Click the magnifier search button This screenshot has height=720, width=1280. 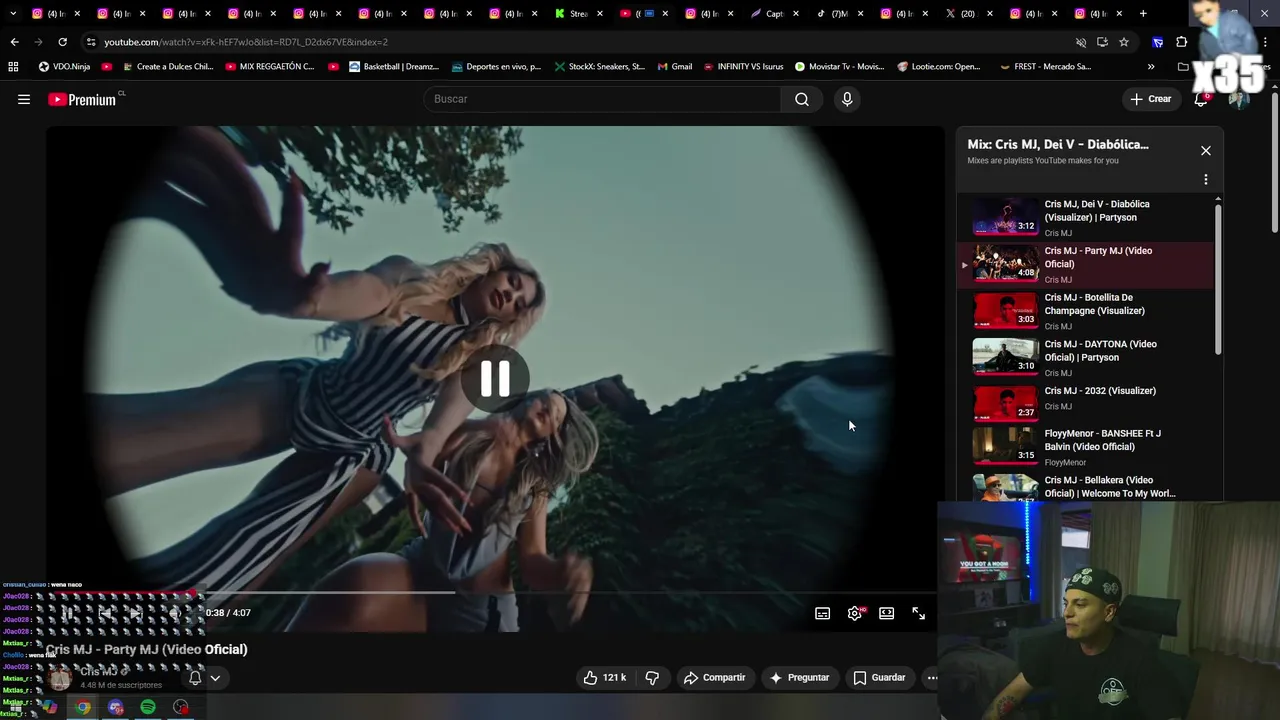pos(801,99)
